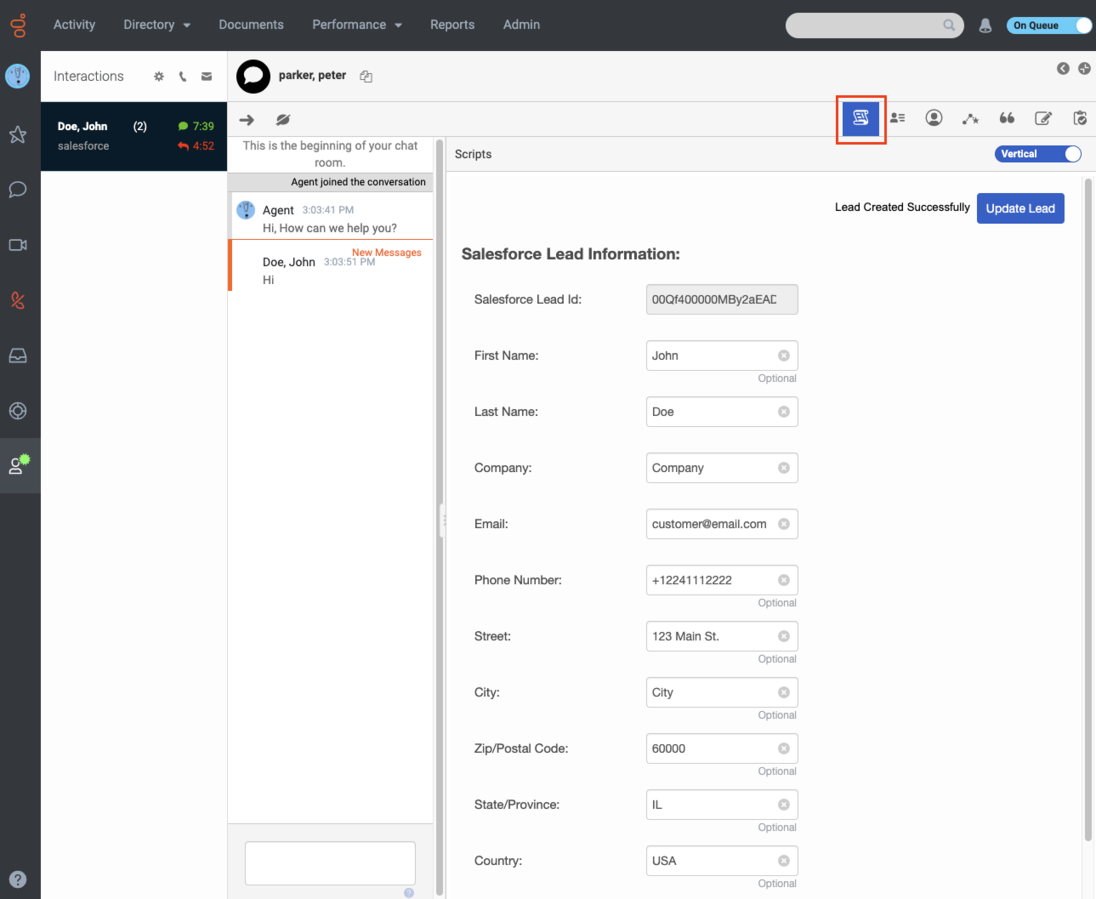This screenshot has width=1096, height=899.
Task: Open notifications bell icon
Action: click(985, 26)
